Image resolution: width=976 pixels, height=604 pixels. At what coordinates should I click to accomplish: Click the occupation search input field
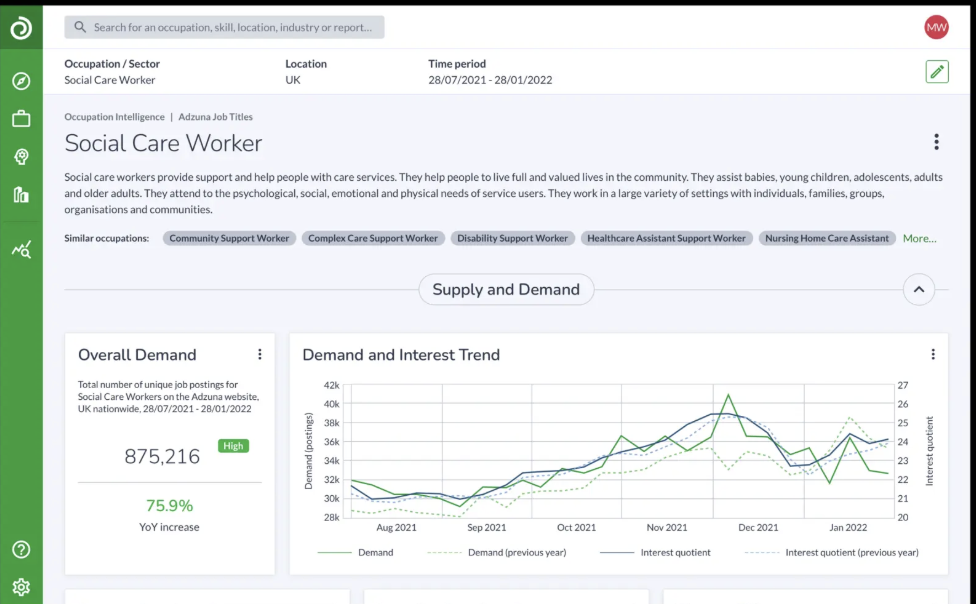pos(224,27)
